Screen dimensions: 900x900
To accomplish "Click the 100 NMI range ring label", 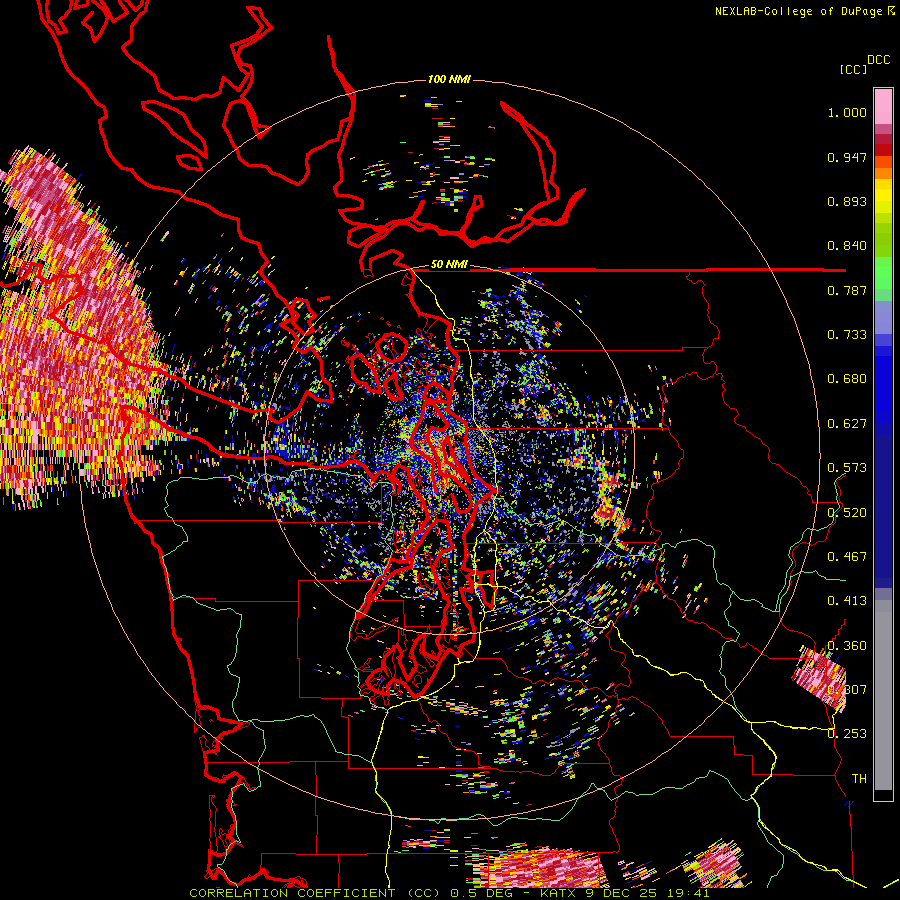I will [449, 79].
